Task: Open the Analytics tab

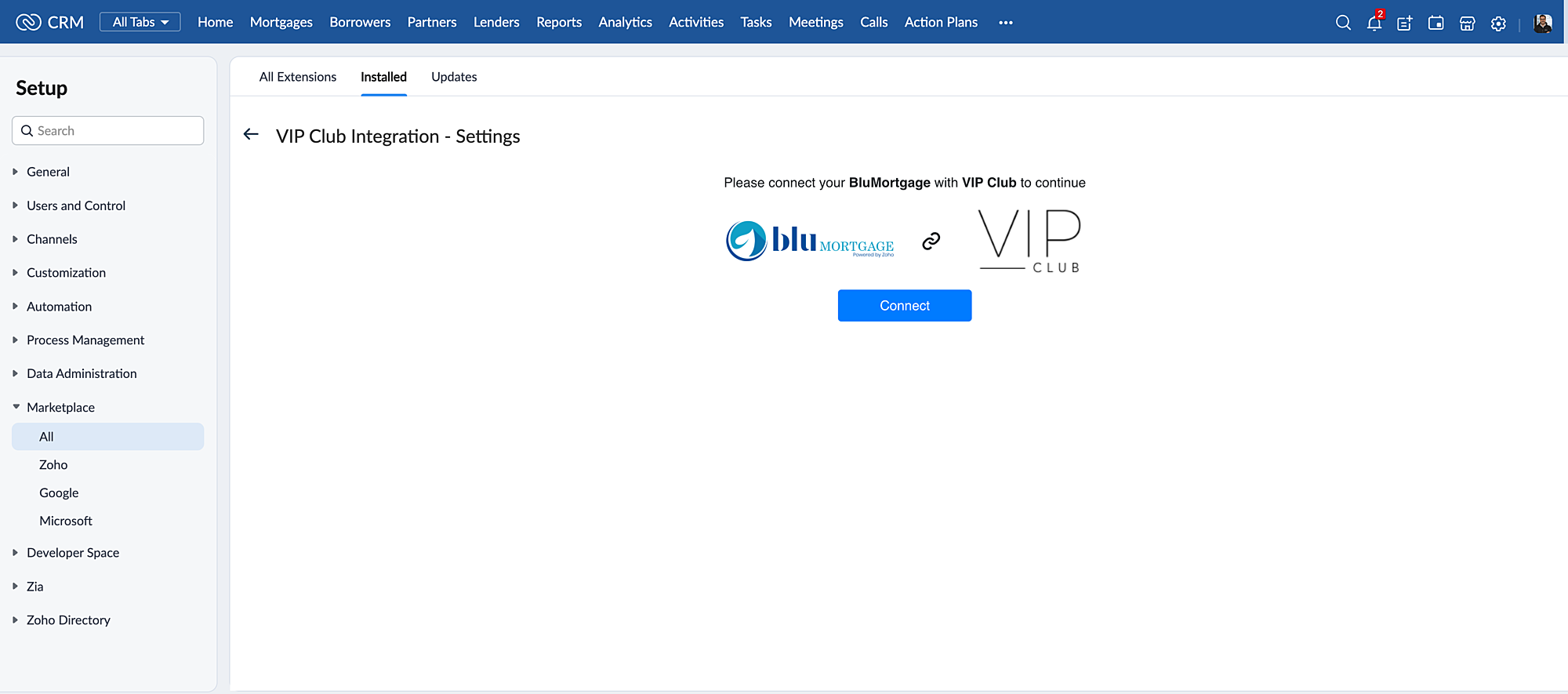Action: (625, 22)
